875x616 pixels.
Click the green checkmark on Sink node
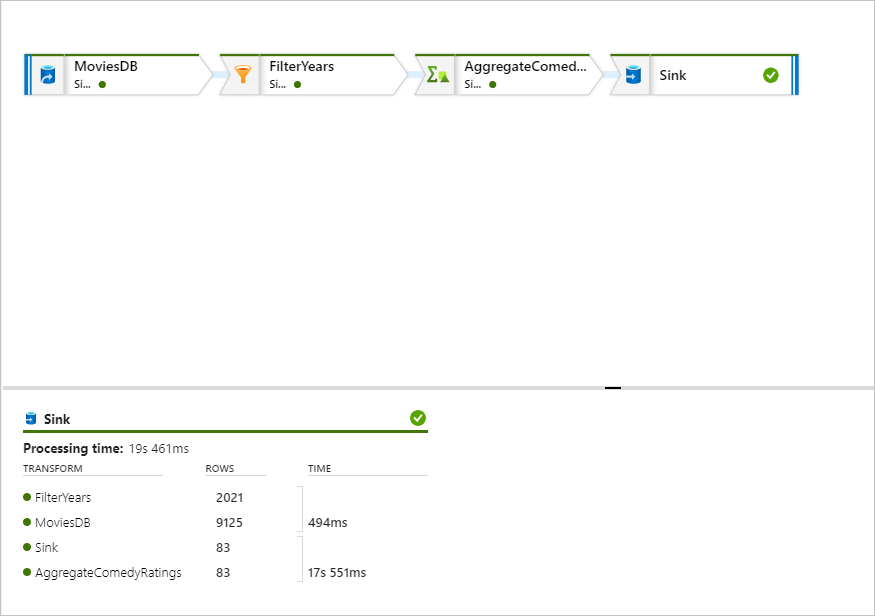pyautogui.click(x=770, y=75)
